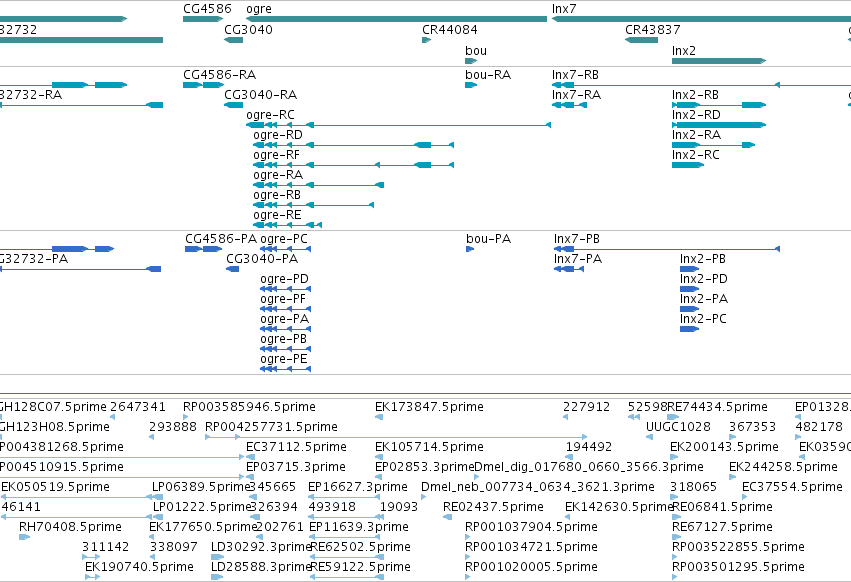Select EST EK050519.5prime label
851x582 pixels.
55,487
